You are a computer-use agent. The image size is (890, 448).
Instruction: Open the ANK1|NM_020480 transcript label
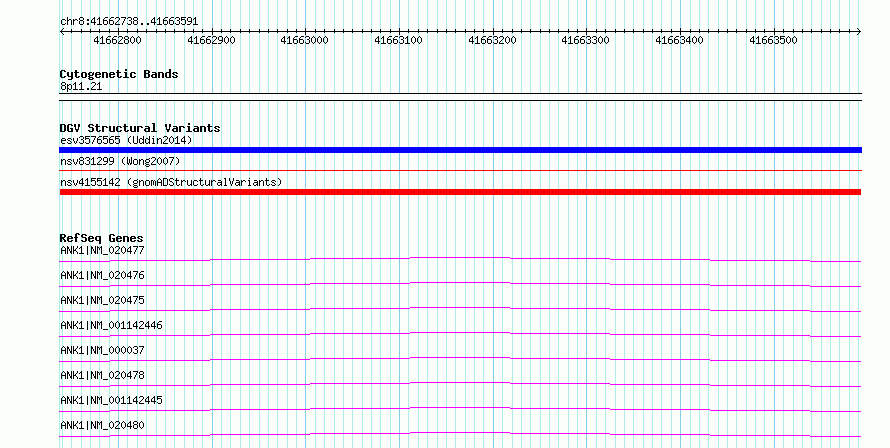click(102, 425)
